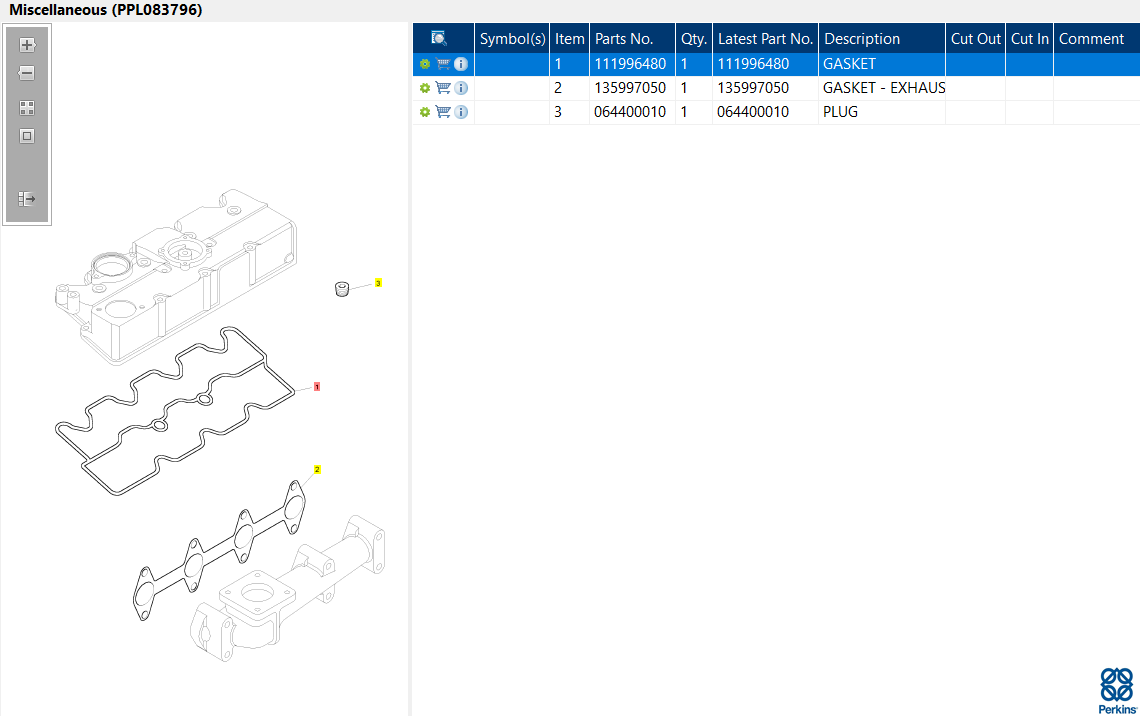The image size is (1140, 716).
Task: Click the four-squares grid view icon
Action: (27, 108)
